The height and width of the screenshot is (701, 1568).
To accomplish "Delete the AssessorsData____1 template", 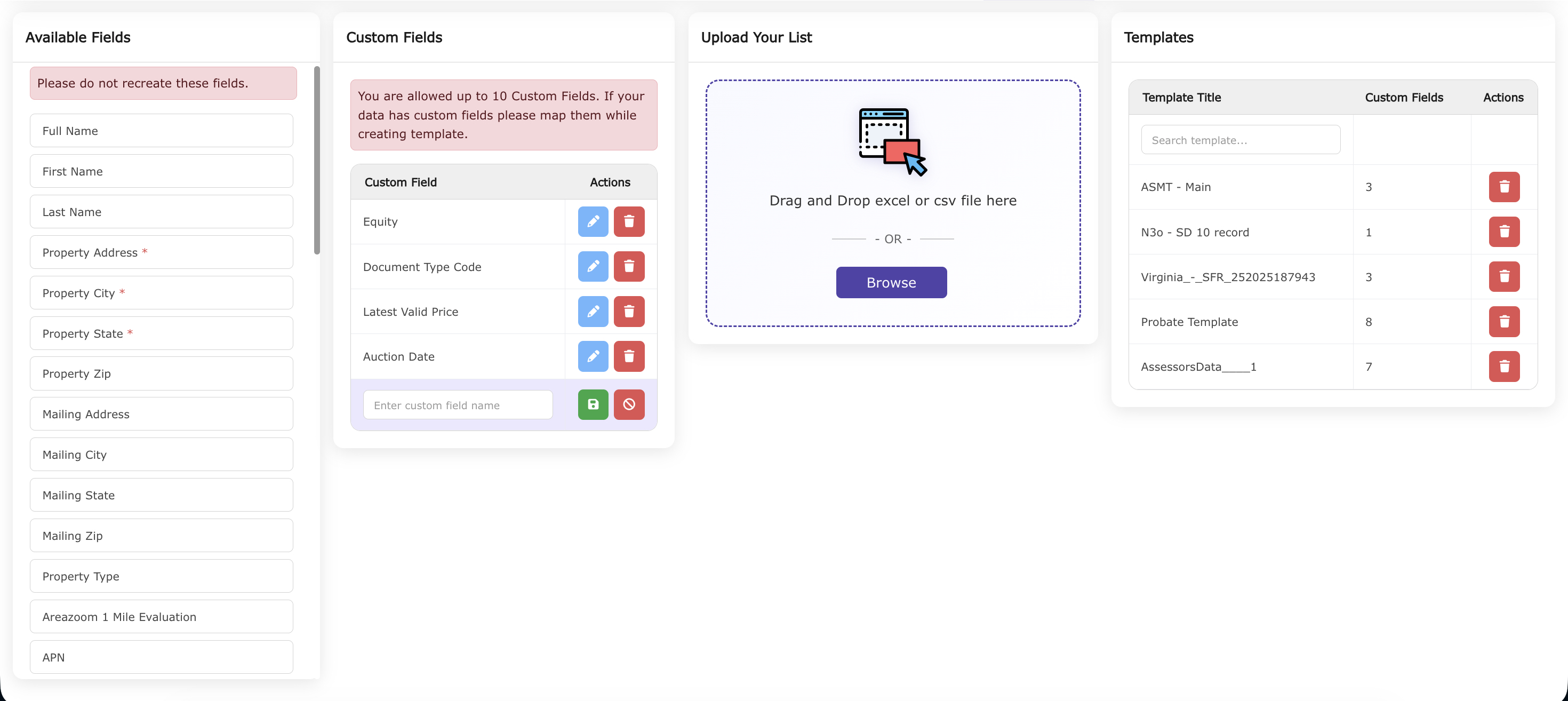I will [1503, 366].
